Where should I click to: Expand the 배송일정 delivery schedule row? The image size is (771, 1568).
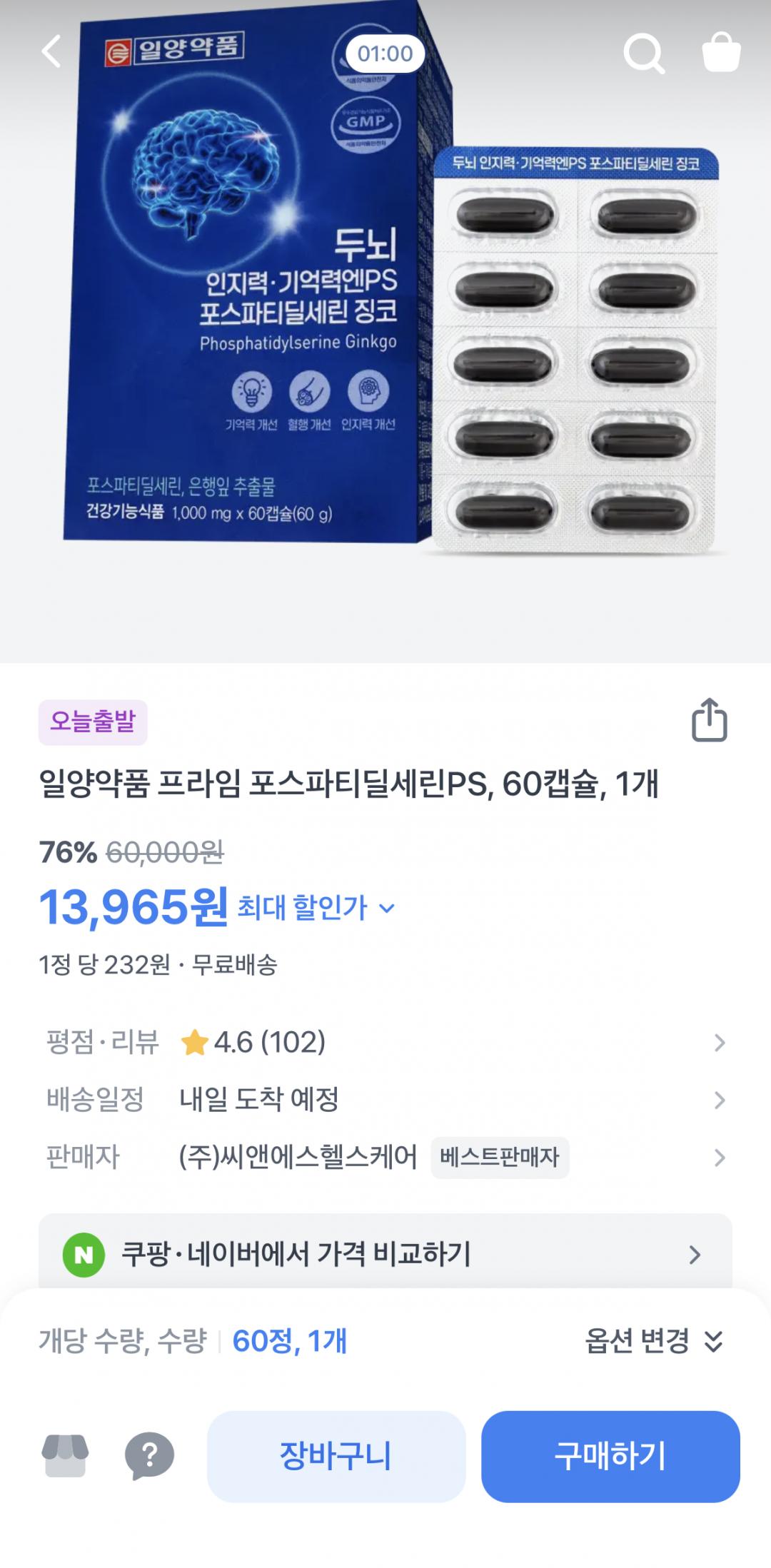click(x=719, y=1100)
